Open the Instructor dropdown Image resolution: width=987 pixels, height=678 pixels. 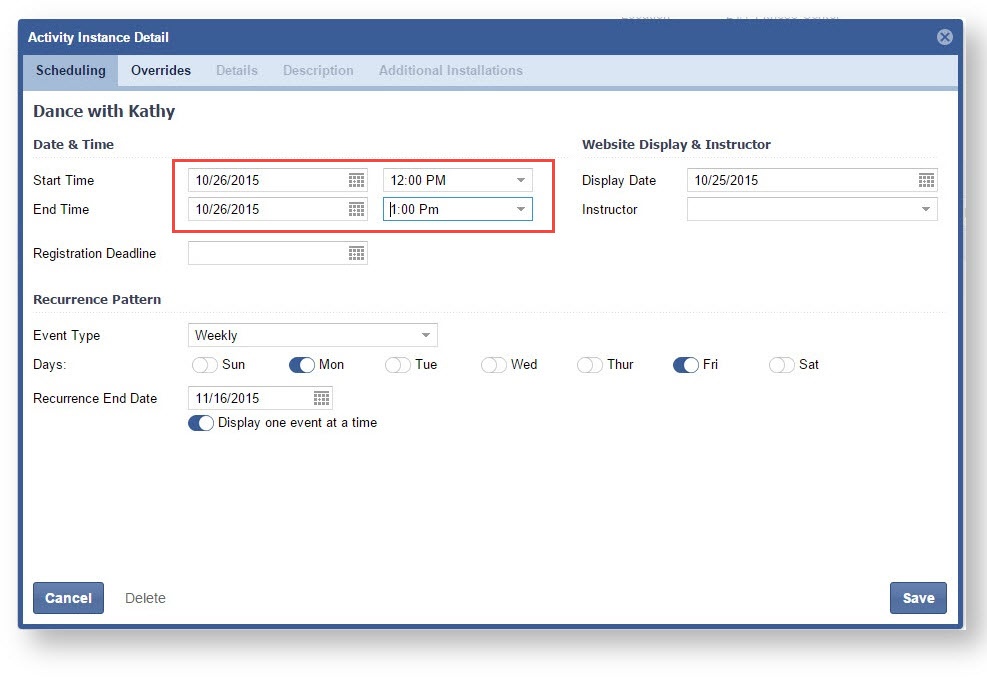tap(925, 210)
